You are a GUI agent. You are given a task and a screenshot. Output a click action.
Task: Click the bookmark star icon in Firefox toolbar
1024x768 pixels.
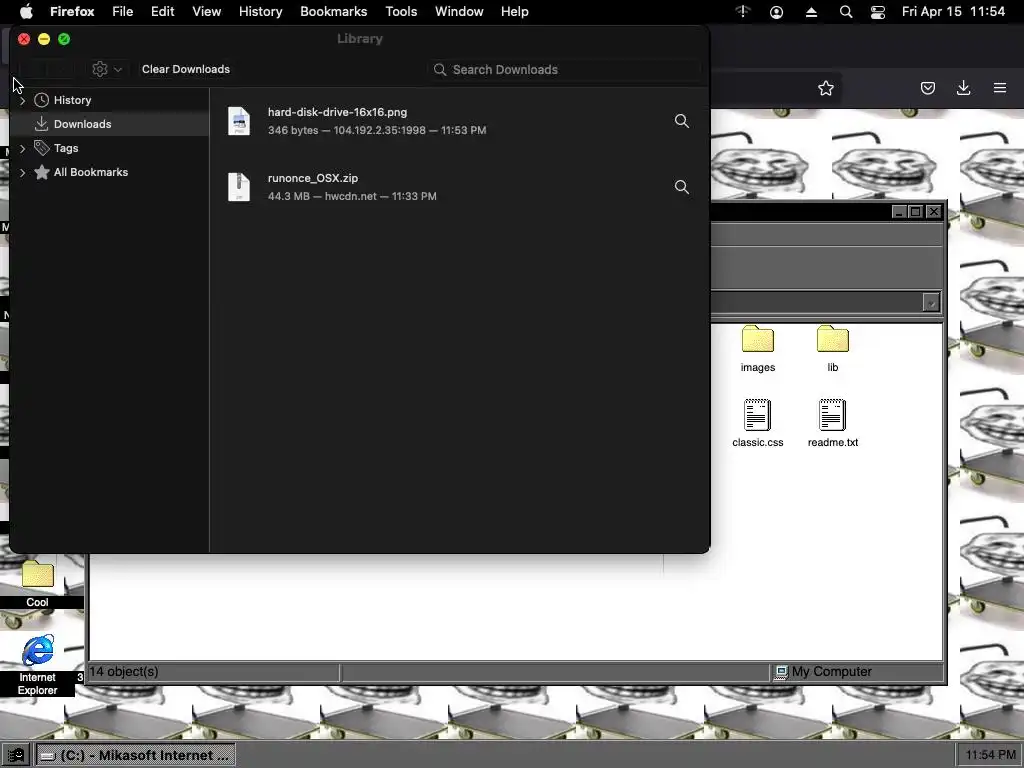coord(825,88)
